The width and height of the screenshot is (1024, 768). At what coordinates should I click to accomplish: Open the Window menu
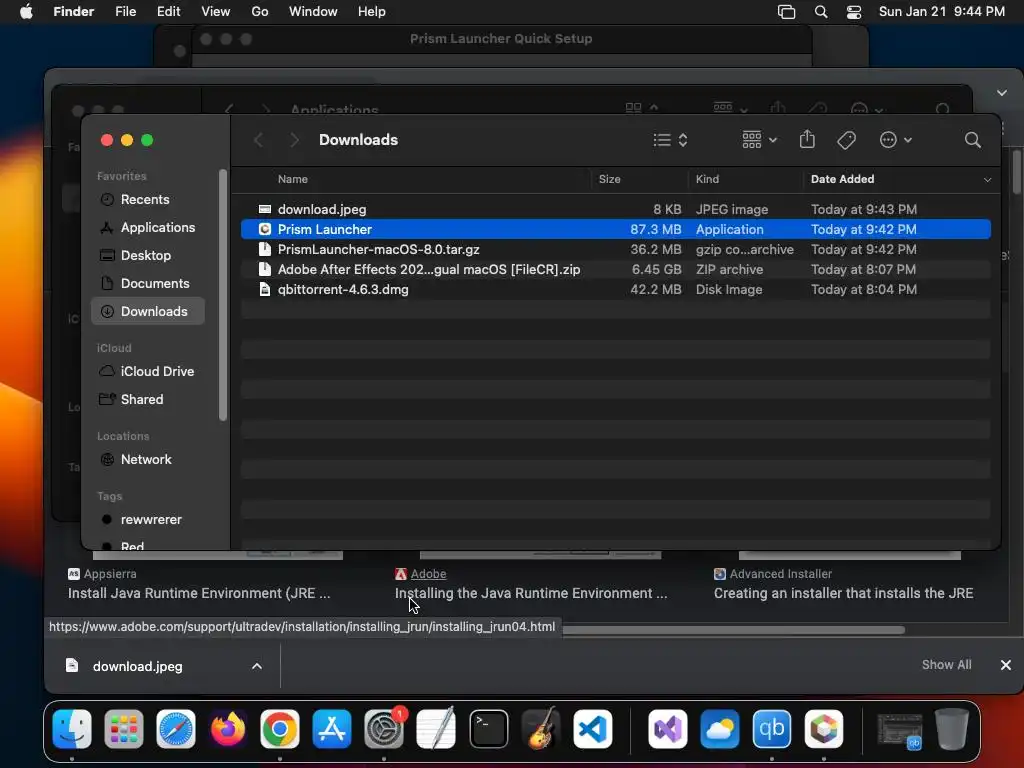click(x=313, y=12)
